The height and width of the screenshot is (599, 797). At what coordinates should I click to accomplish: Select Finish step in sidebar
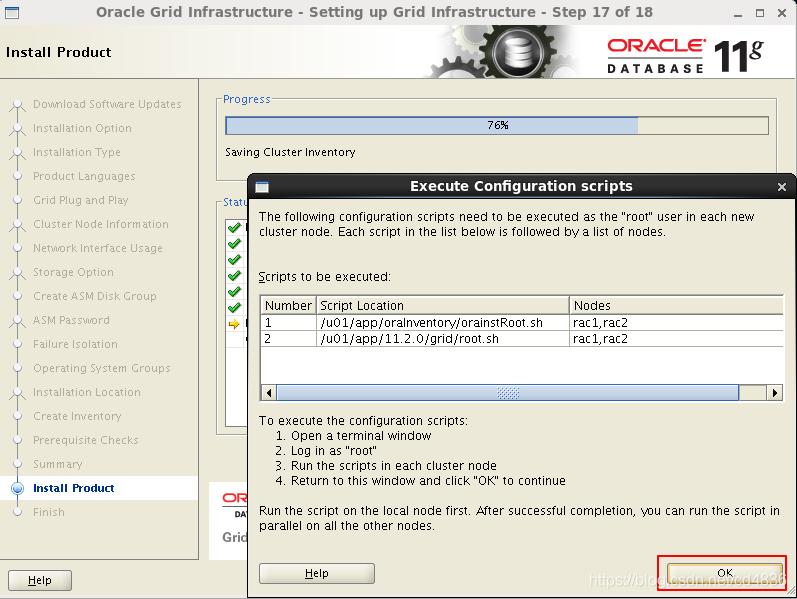tap(49, 512)
